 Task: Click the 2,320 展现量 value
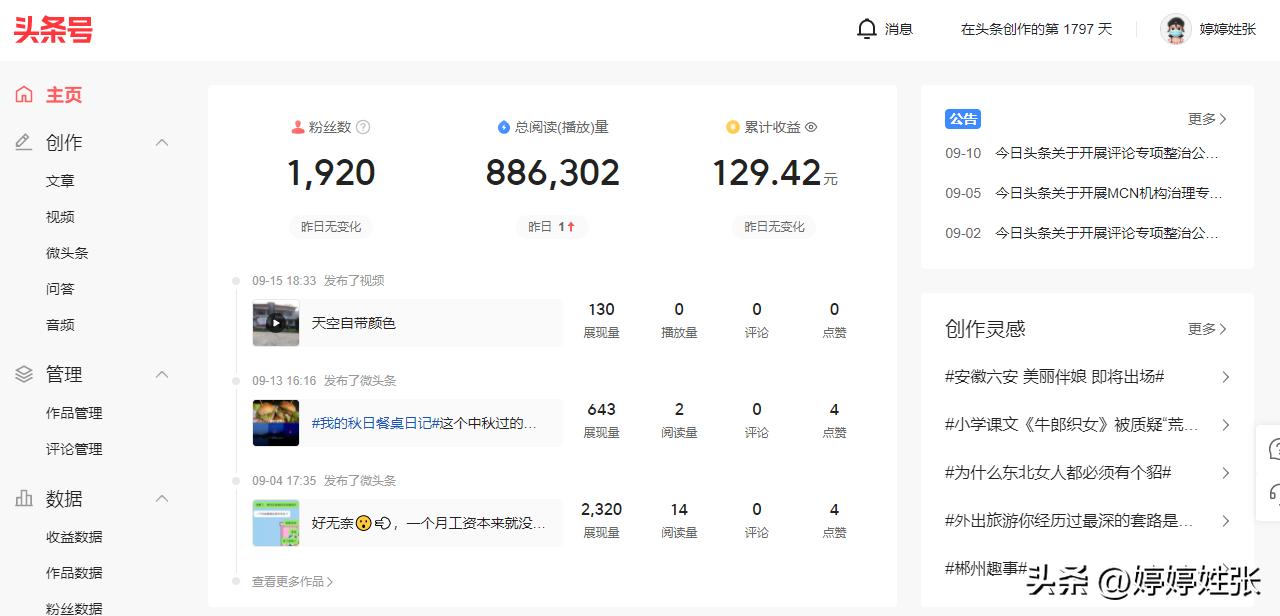click(602, 510)
